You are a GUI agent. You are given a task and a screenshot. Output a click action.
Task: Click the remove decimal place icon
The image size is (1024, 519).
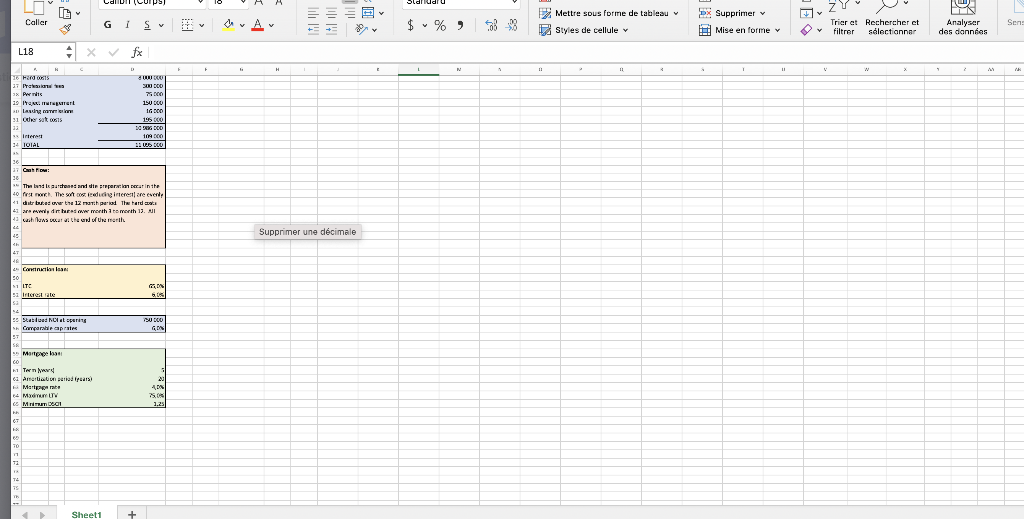pyautogui.click(x=513, y=25)
